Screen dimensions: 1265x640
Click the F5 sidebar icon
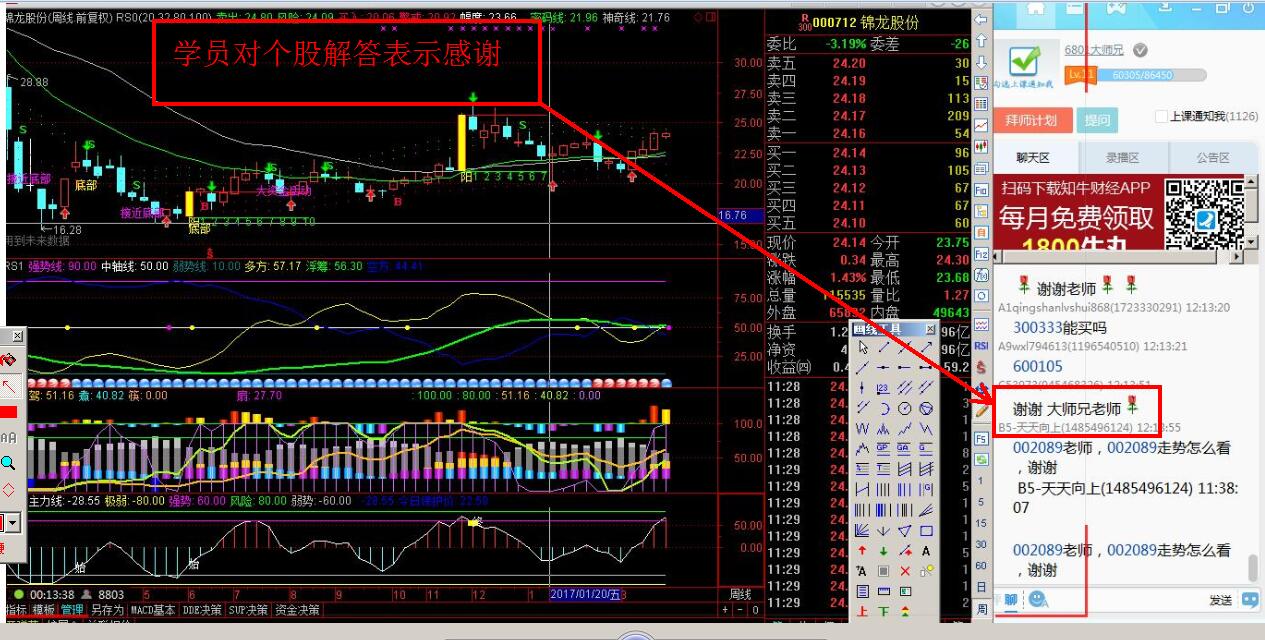point(981,439)
